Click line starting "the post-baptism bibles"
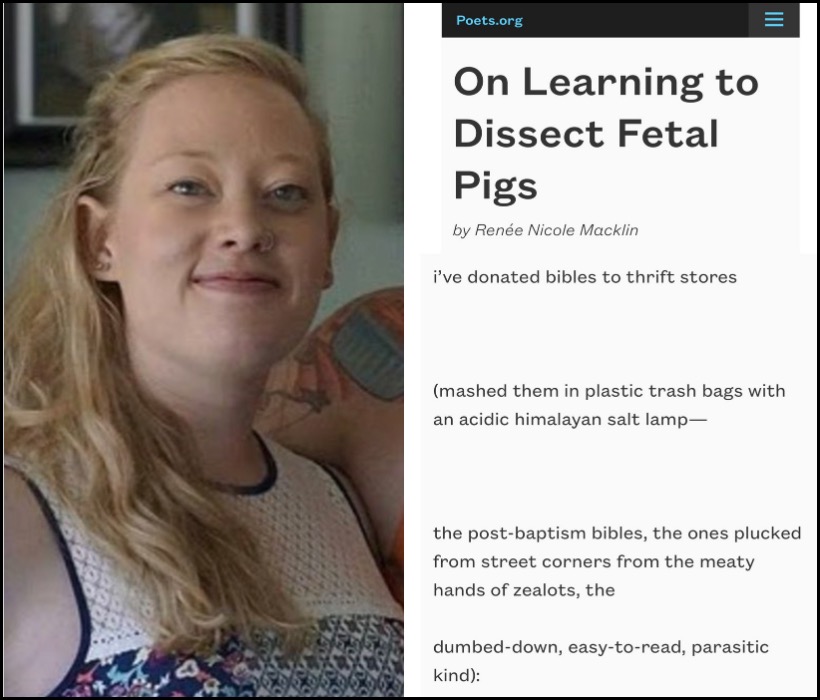The height and width of the screenshot is (700, 820). (617, 533)
